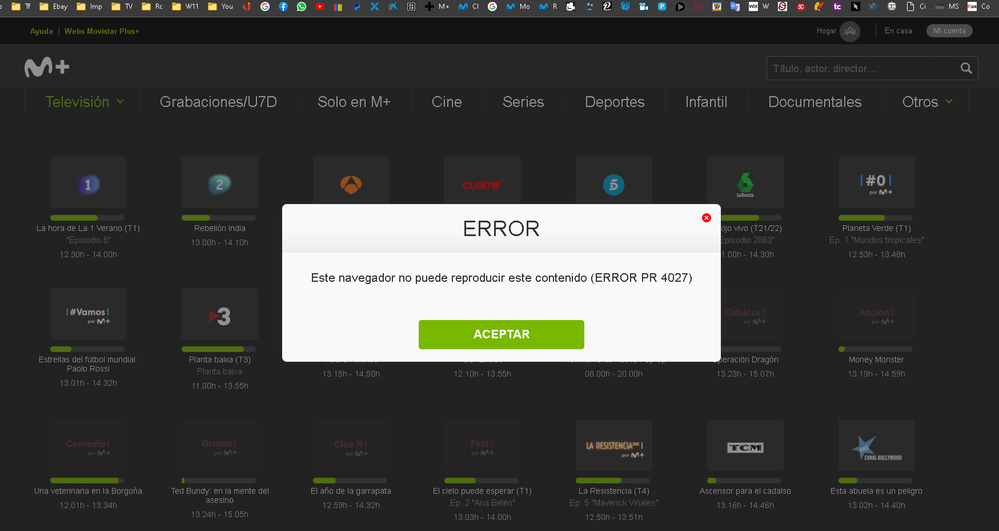Open the PayPal bookmark icon

point(356,6)
